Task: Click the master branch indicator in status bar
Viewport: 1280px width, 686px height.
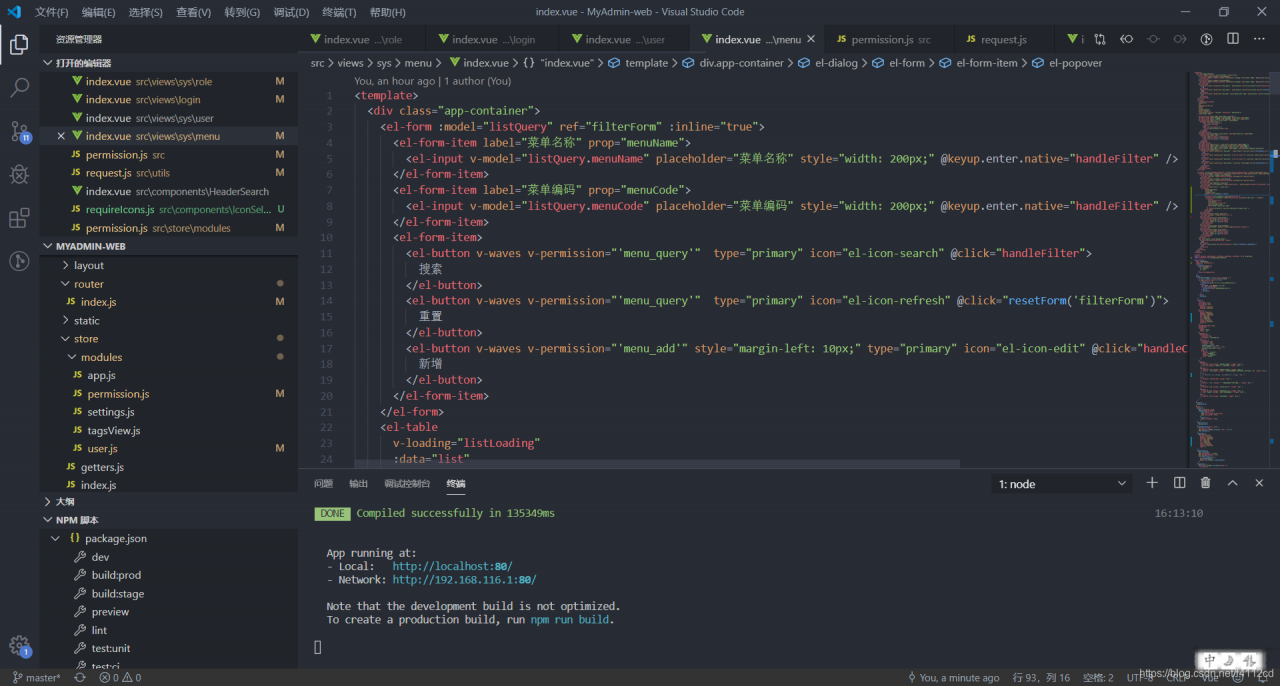Action: click(35, 678)
